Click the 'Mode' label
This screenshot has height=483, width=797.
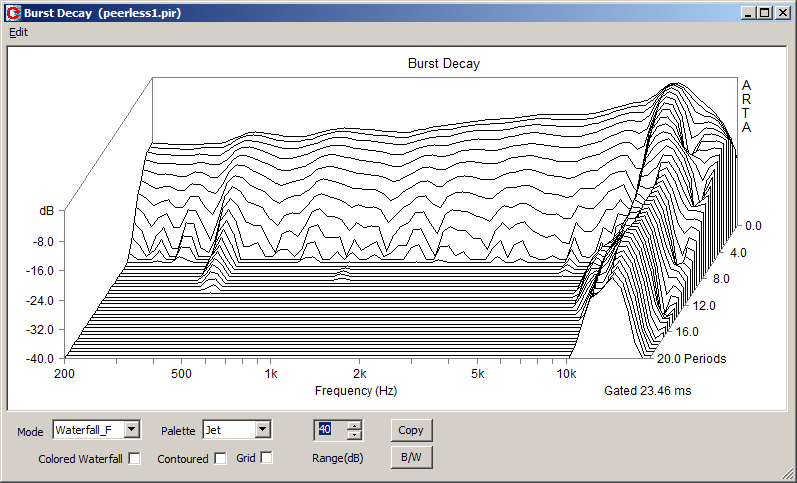pyautogui.click(x=30, y=432)
